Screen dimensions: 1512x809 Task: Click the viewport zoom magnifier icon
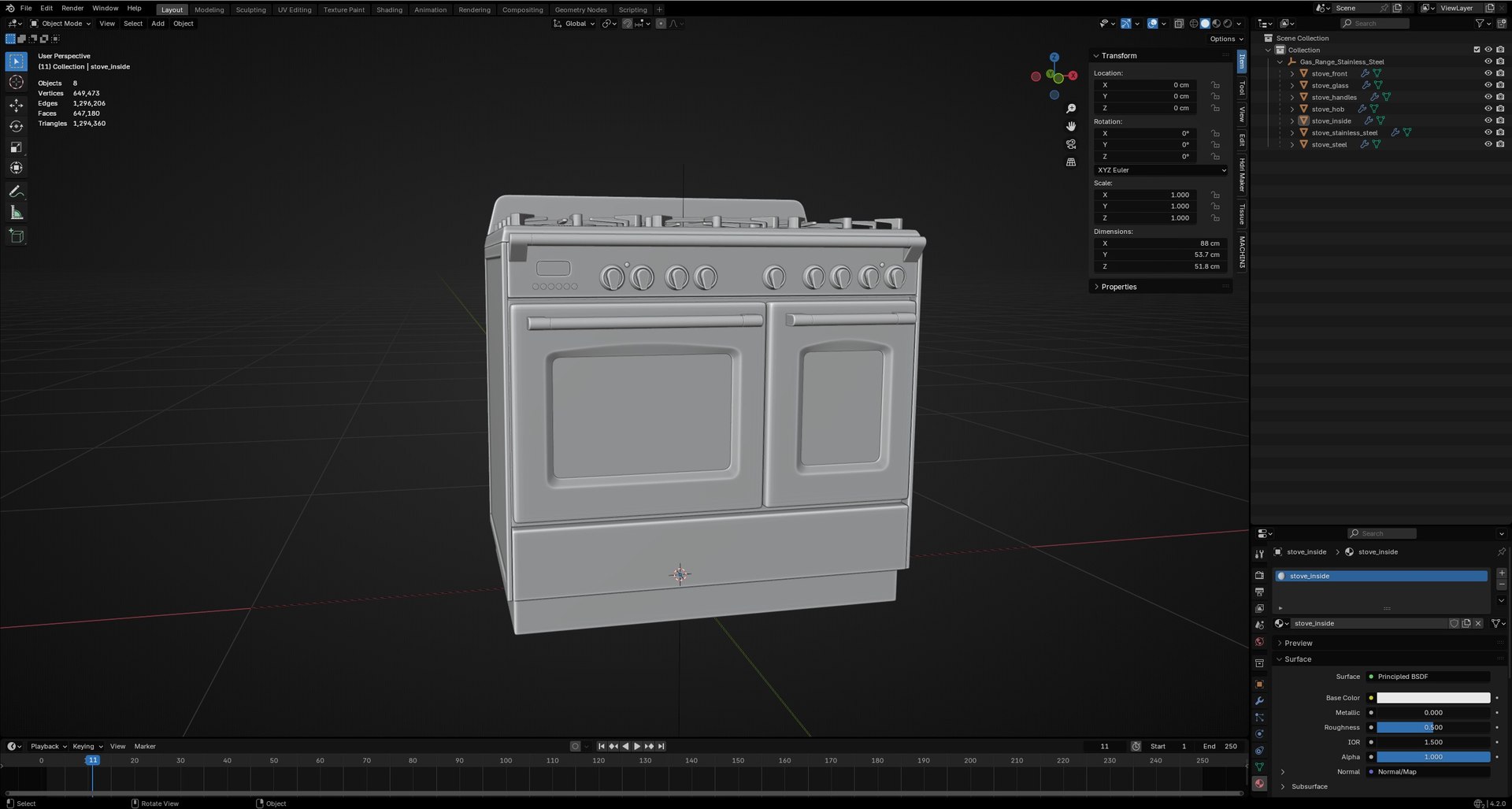coord(1071,109)
